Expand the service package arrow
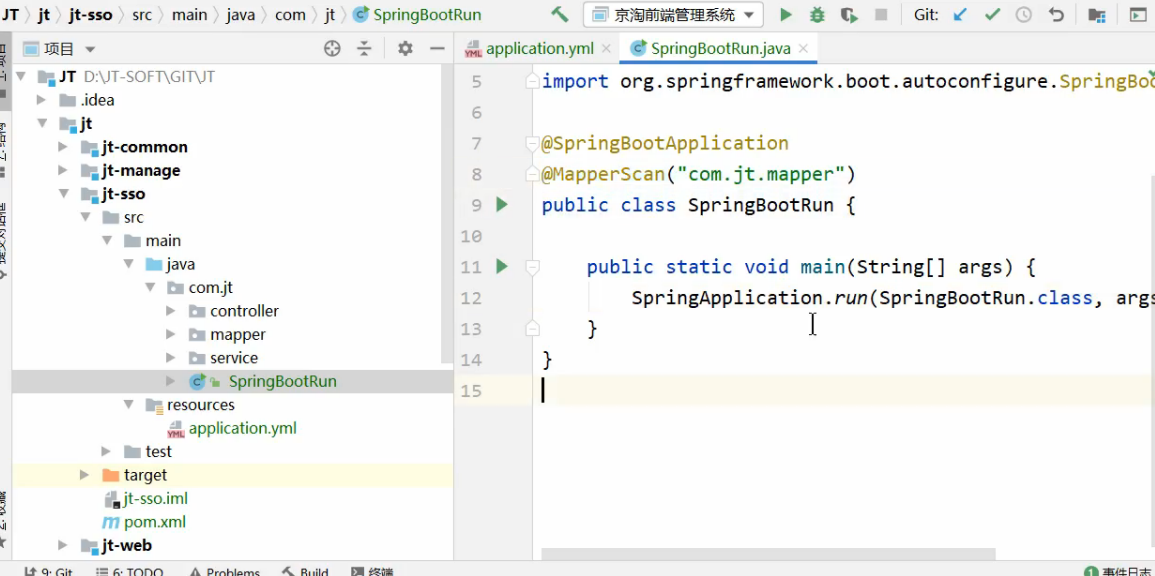 coord(171,358)
